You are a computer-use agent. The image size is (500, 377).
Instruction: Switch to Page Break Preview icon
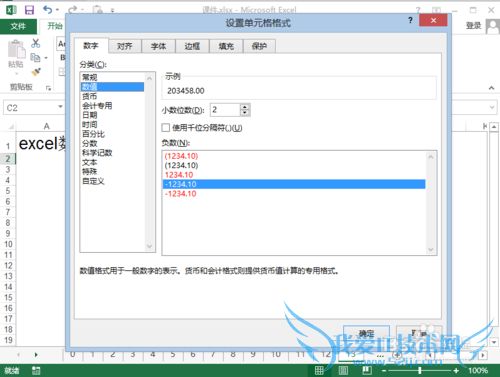point(367,370)
